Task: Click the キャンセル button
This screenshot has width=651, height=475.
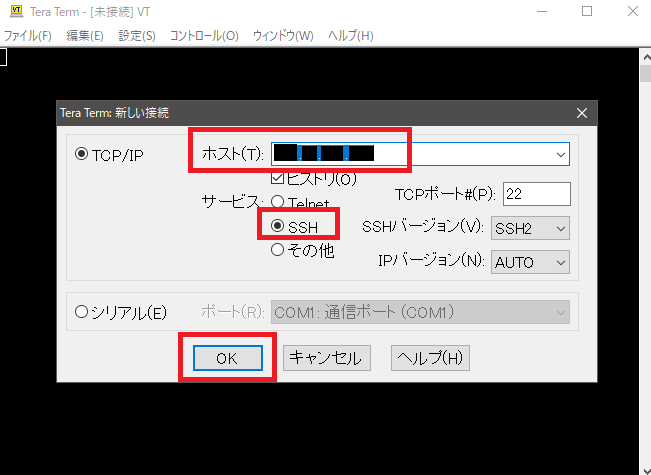Action: [327, 357]
